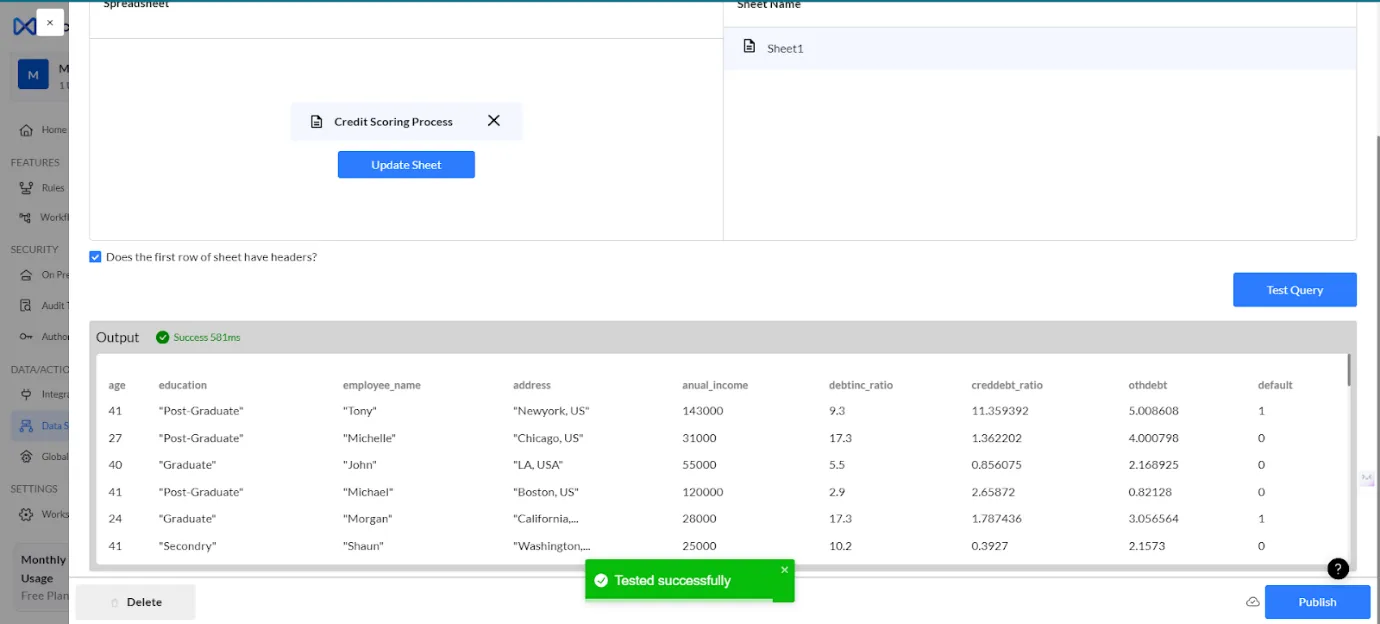Viewport: 1380px width, 624px height.
Task: Click the address column header
Action: (532, 385)
